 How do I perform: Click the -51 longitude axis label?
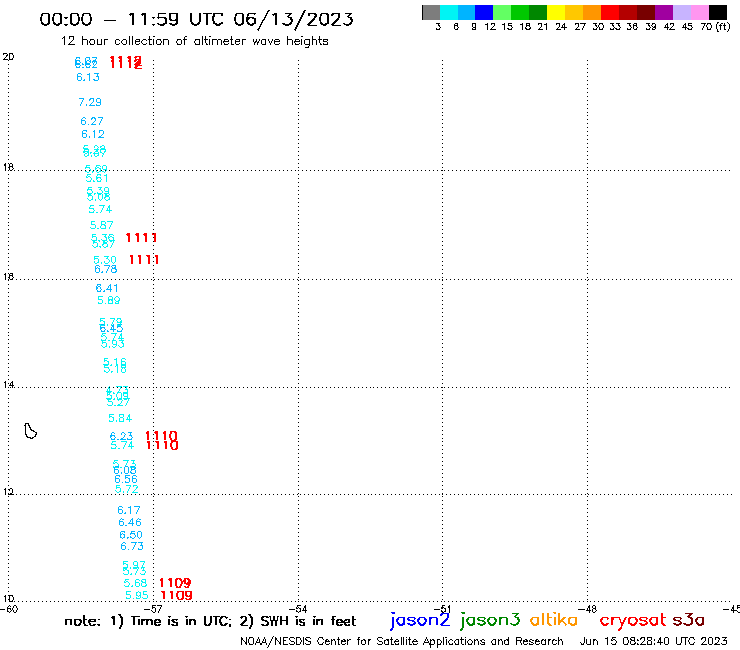(x=442, y=609)
